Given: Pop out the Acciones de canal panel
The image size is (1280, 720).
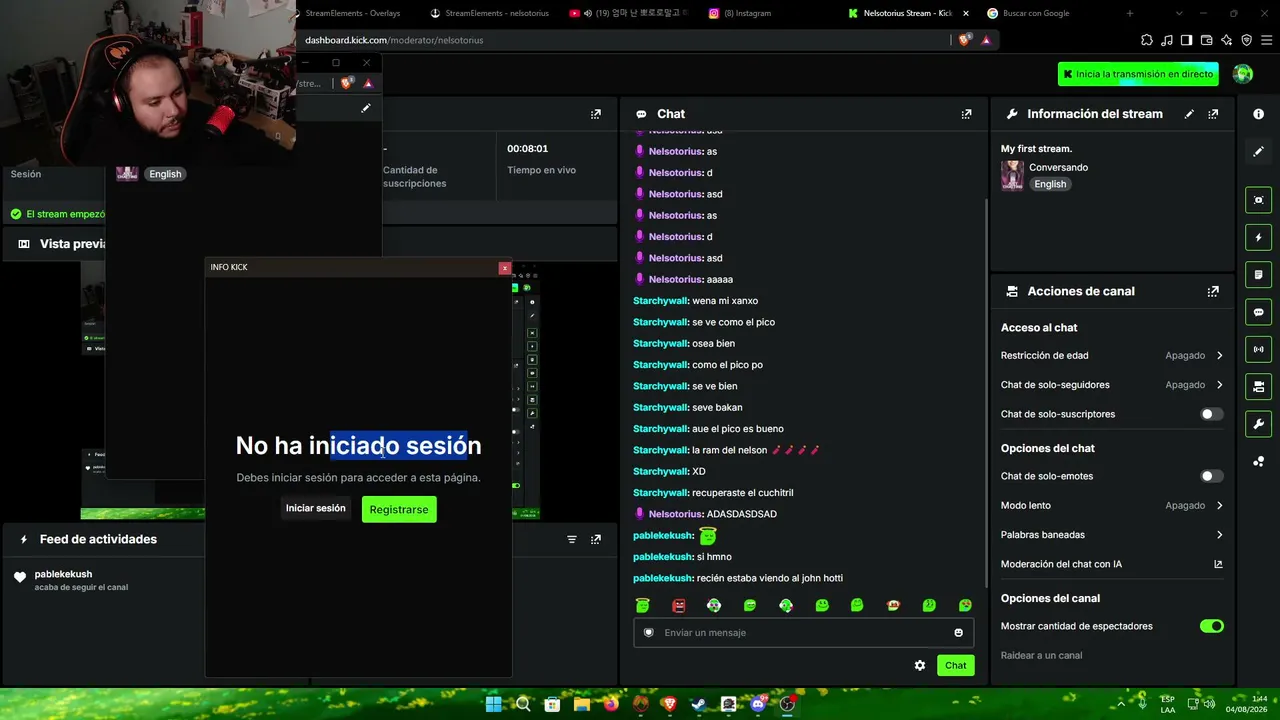Looking at the screenshot, I should coord(1213,291).
